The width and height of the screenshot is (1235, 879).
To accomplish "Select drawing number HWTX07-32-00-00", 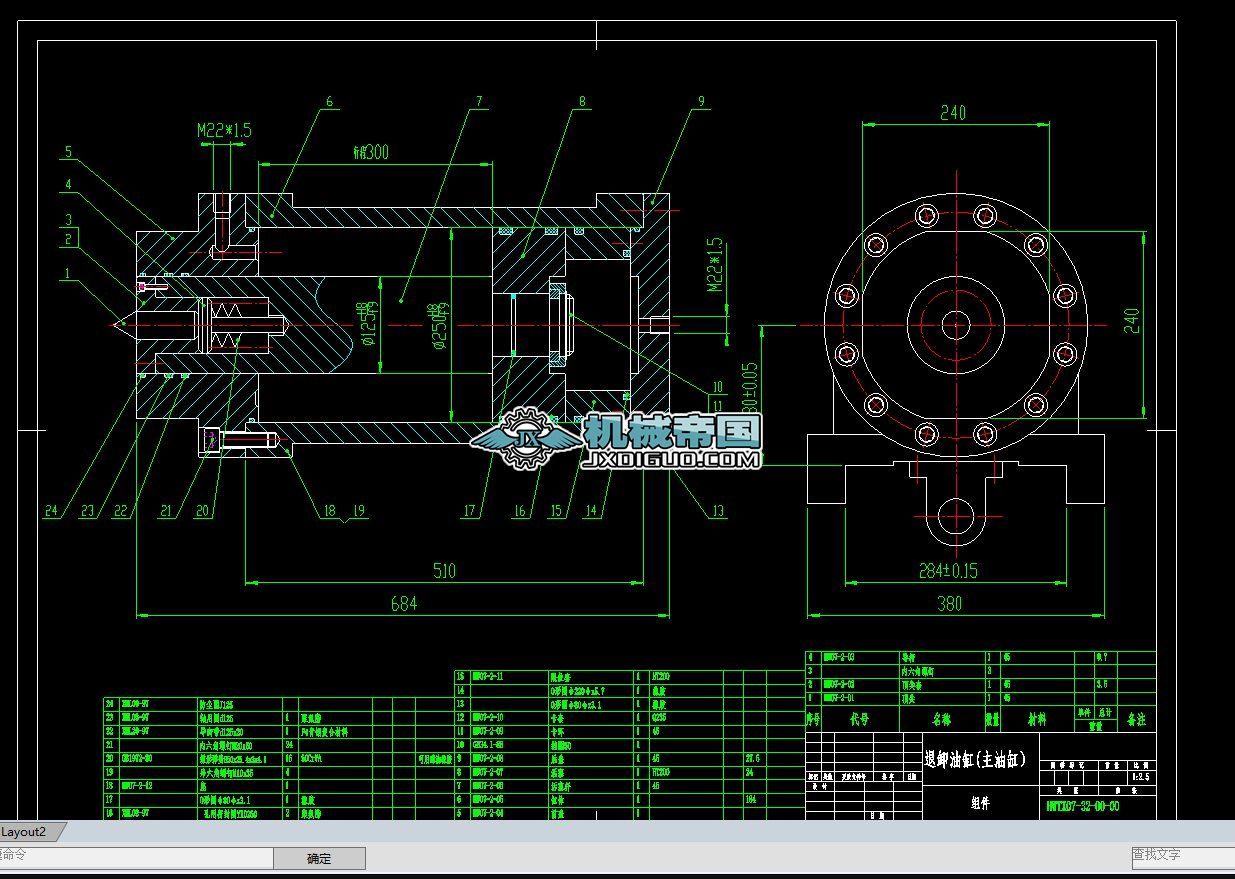I will 1083,805.
